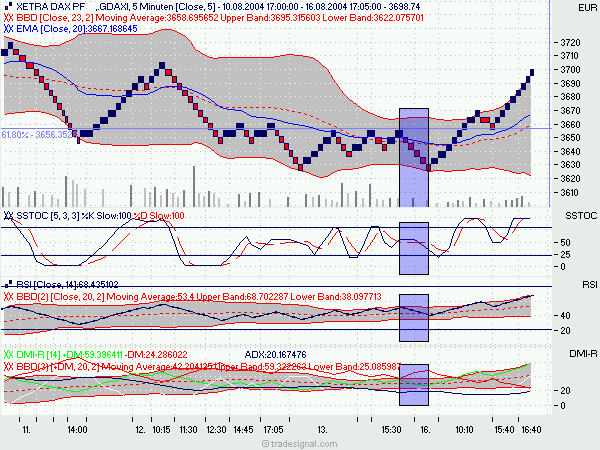
Task: Click the 11:30 time axis label
Action: (x=188, y=430)
